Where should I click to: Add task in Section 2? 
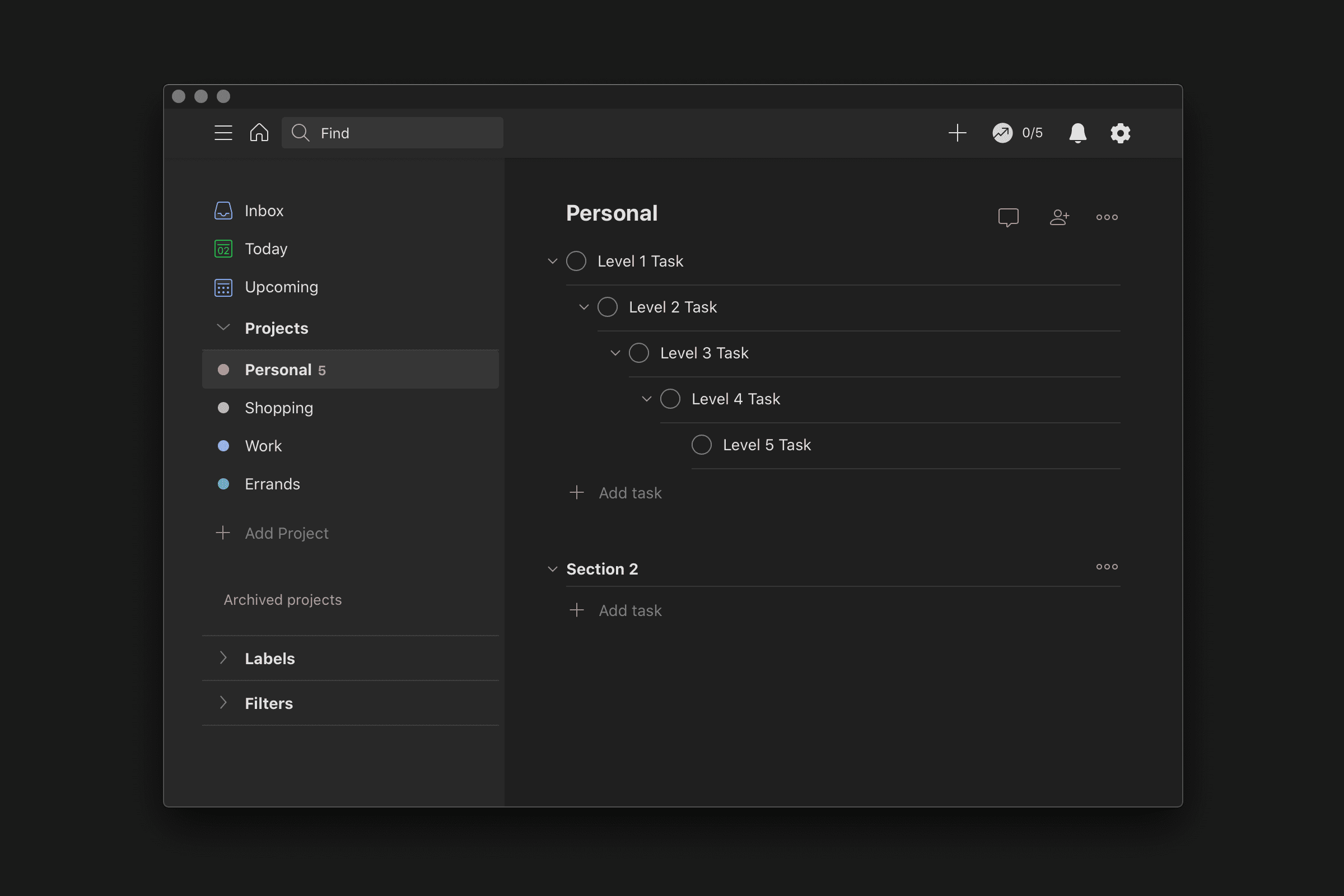629,610
